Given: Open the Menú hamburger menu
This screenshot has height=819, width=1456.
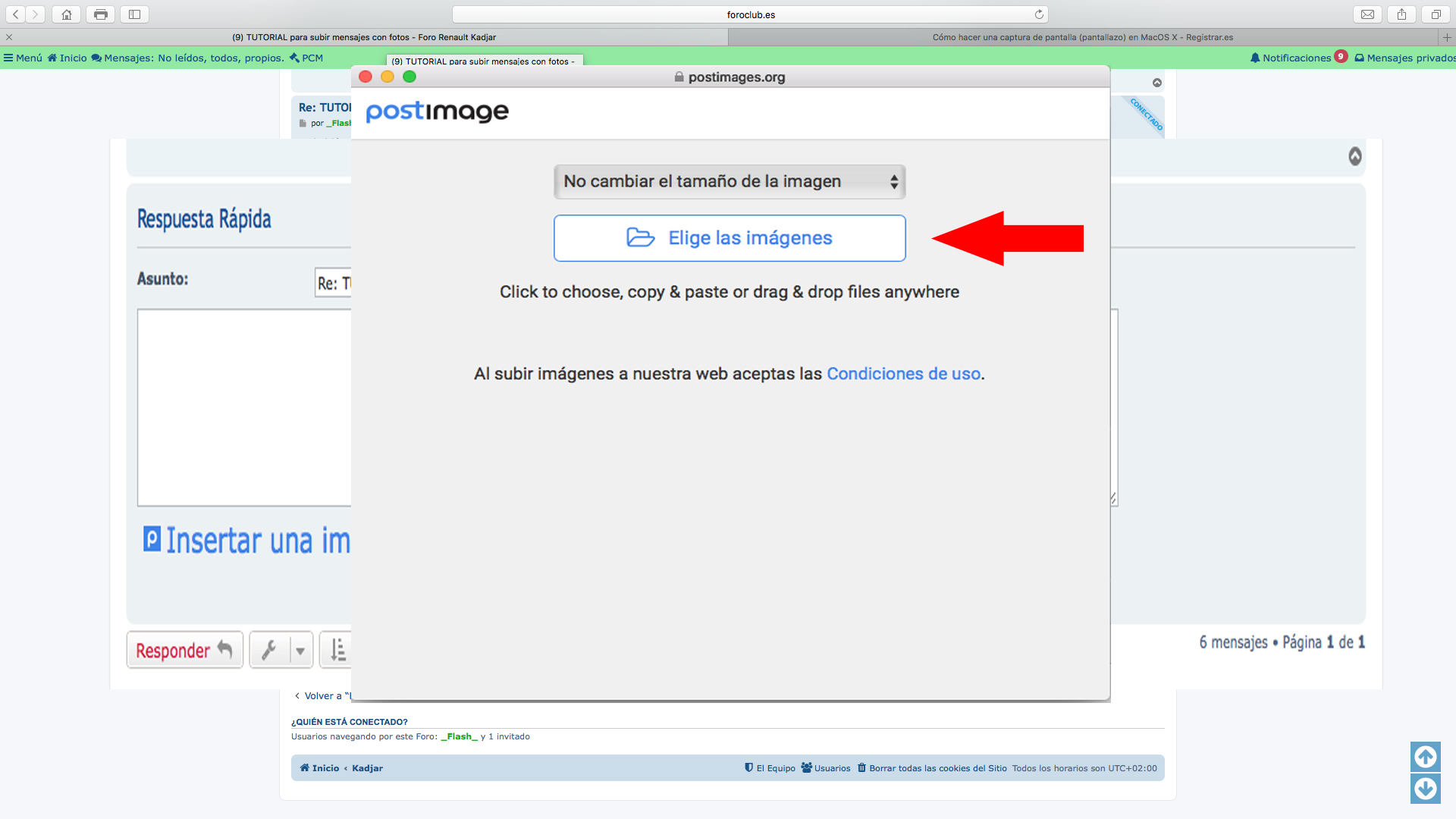Looking at the screenshot, I should (23, 58).
